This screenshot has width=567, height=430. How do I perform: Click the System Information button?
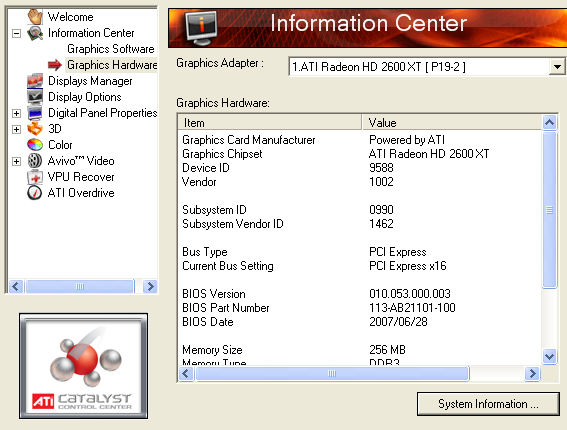pos(488,404)
